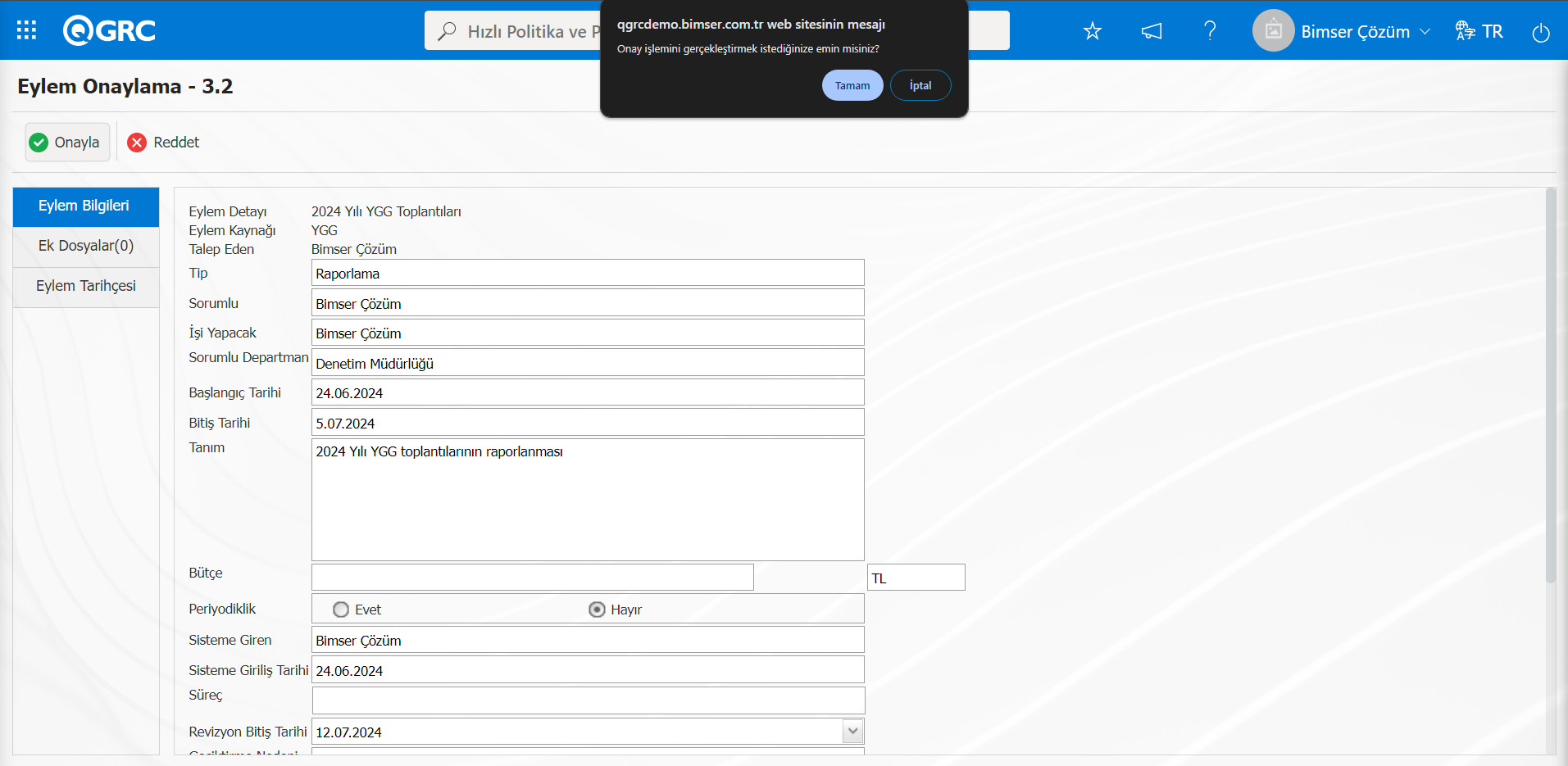Expand the Bimser Çözüm user menu

pyautogui.click(x=1425, y=31)
